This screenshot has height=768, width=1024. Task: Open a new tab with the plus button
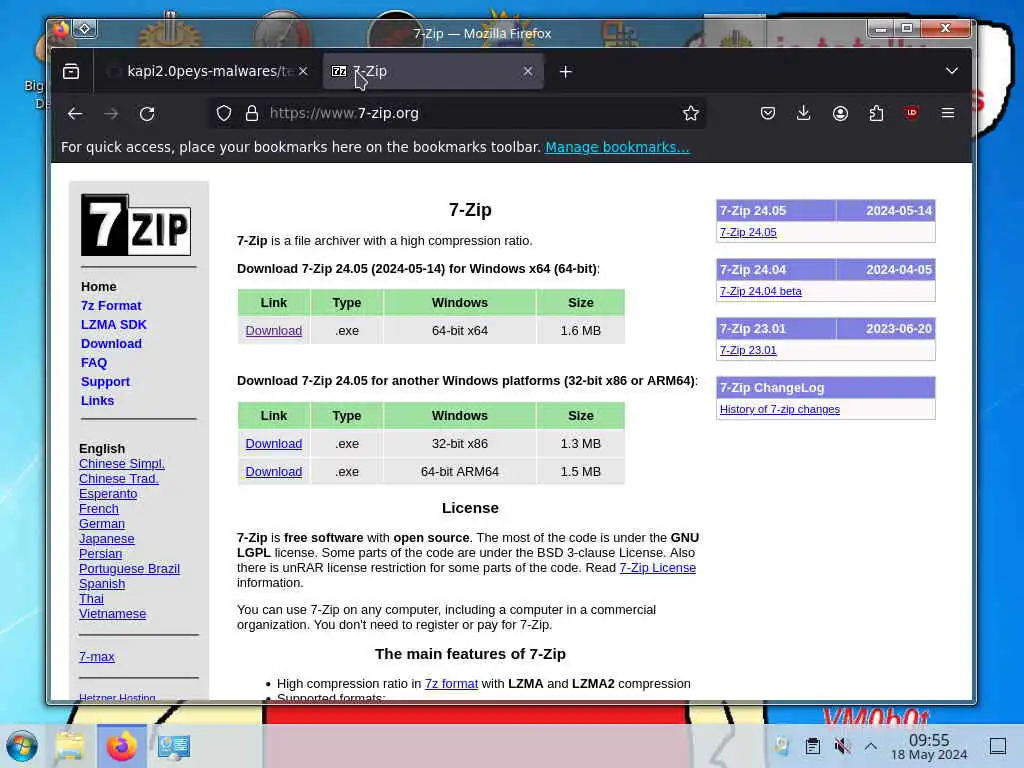(x=566, y=71)
